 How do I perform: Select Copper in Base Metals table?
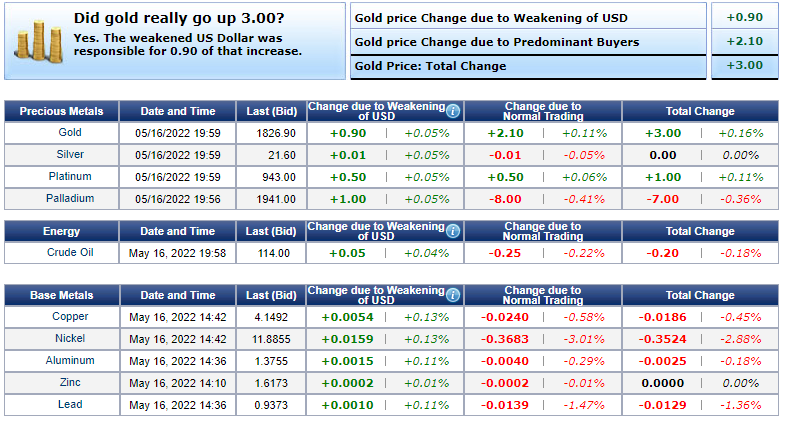coord(69,317)
